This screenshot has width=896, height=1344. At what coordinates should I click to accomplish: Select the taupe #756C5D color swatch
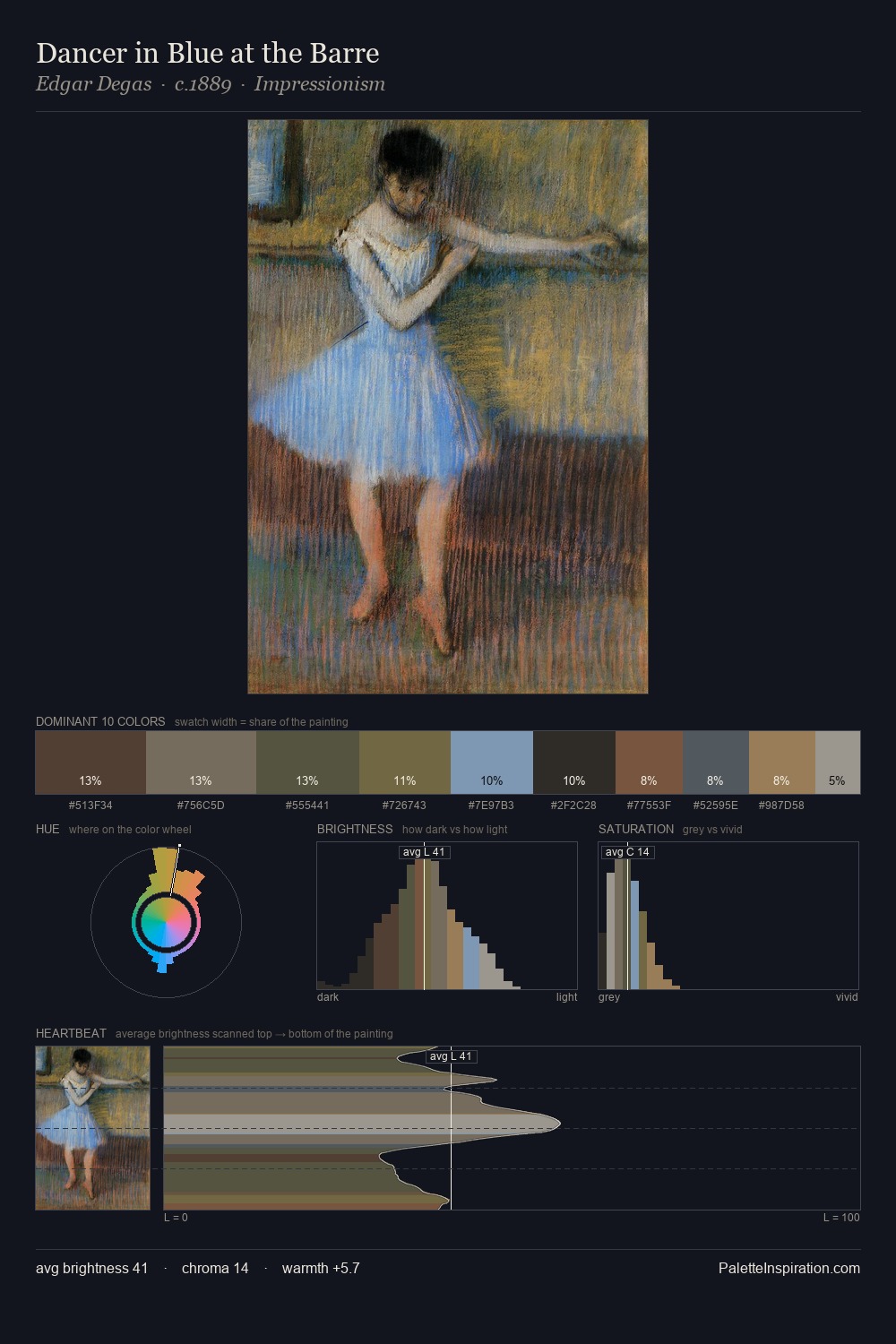point(201,762)
